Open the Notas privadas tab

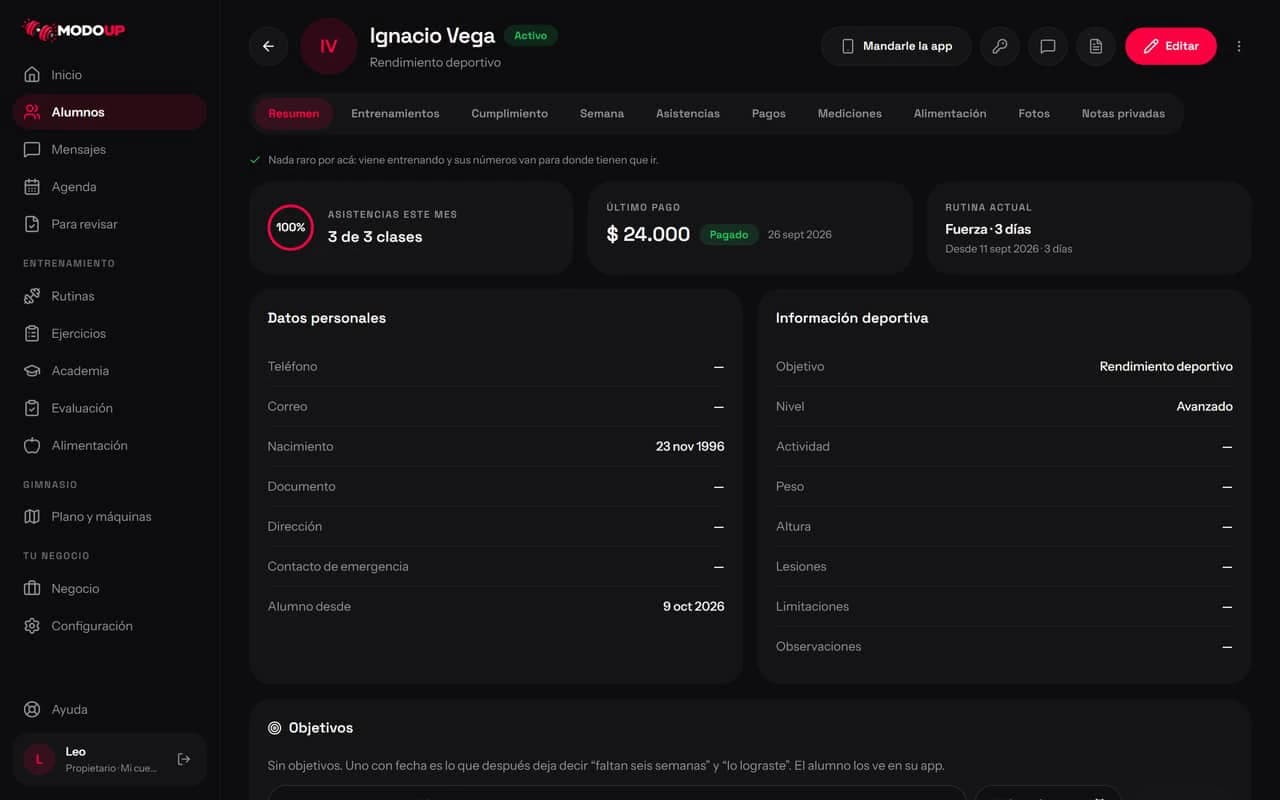tap(1123, 113)
